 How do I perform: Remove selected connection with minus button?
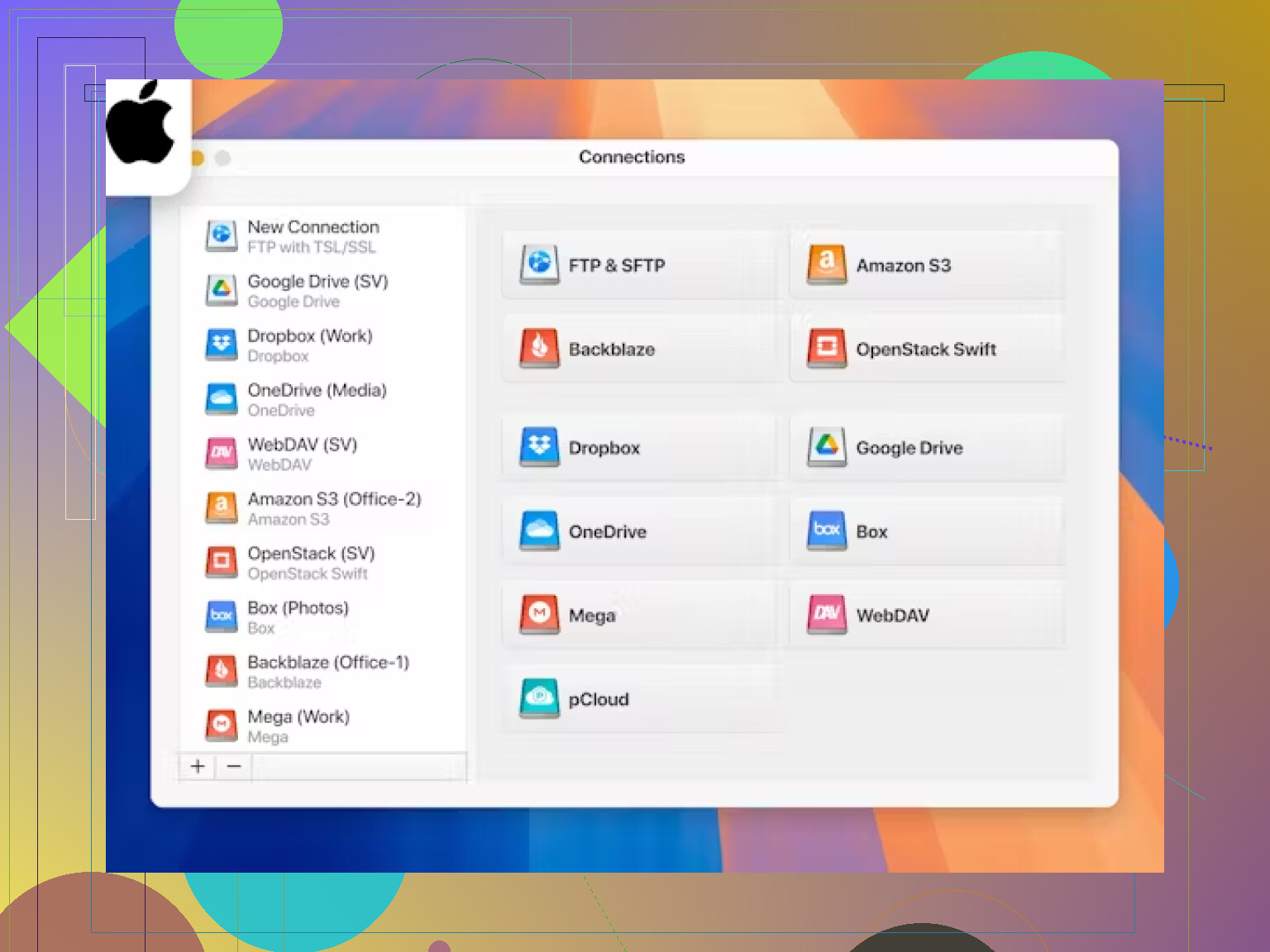[234, 766]
